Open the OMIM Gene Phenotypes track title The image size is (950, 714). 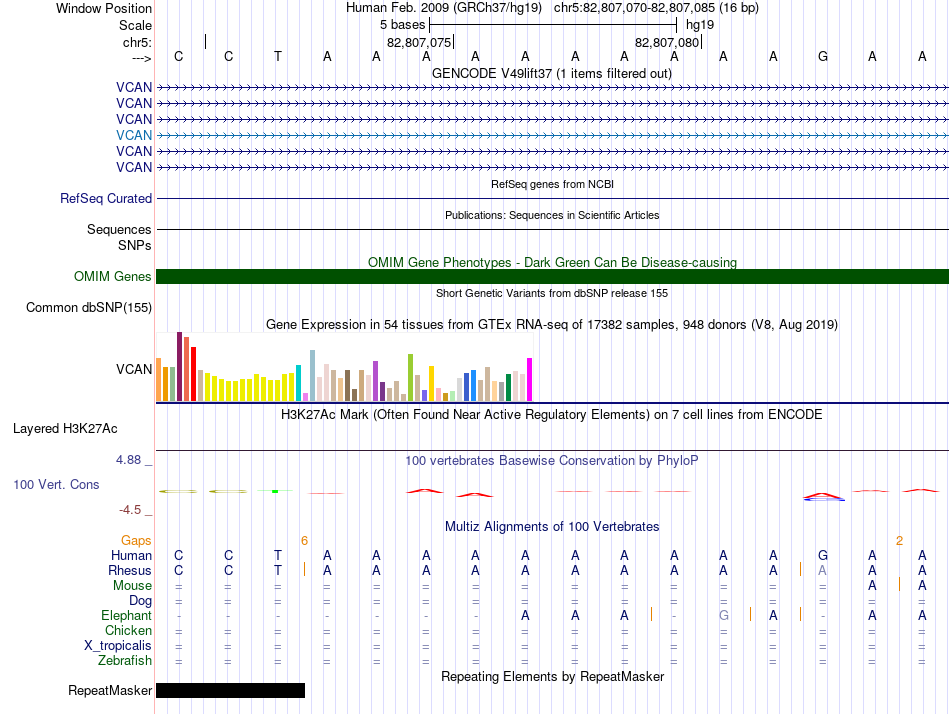point(552,262)
